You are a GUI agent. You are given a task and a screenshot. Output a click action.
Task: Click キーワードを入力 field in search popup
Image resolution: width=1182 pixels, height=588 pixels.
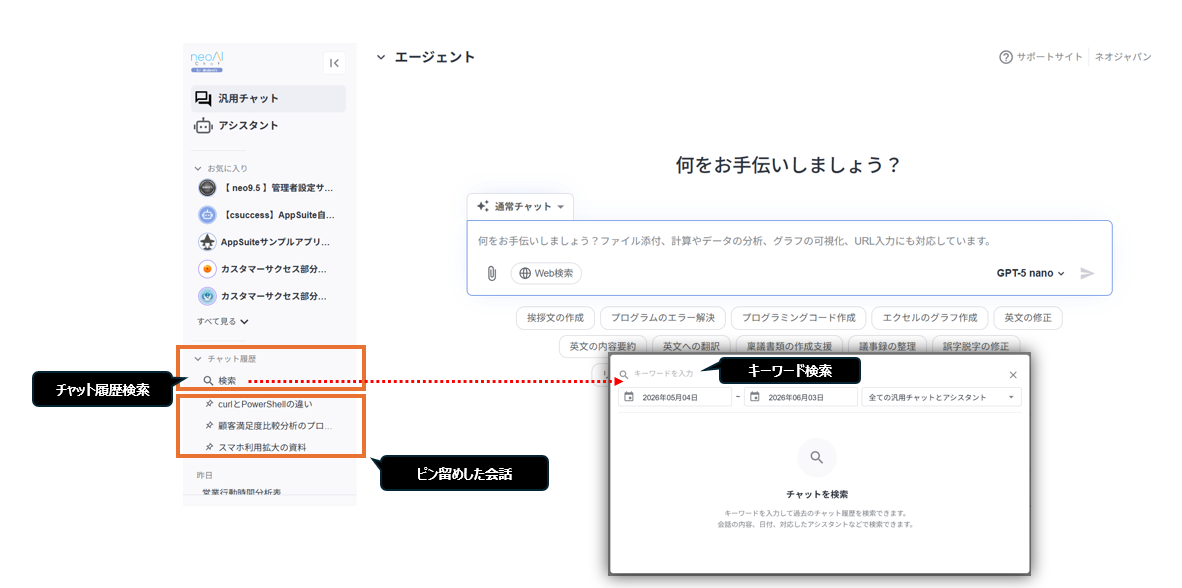[x=663, y=374]
